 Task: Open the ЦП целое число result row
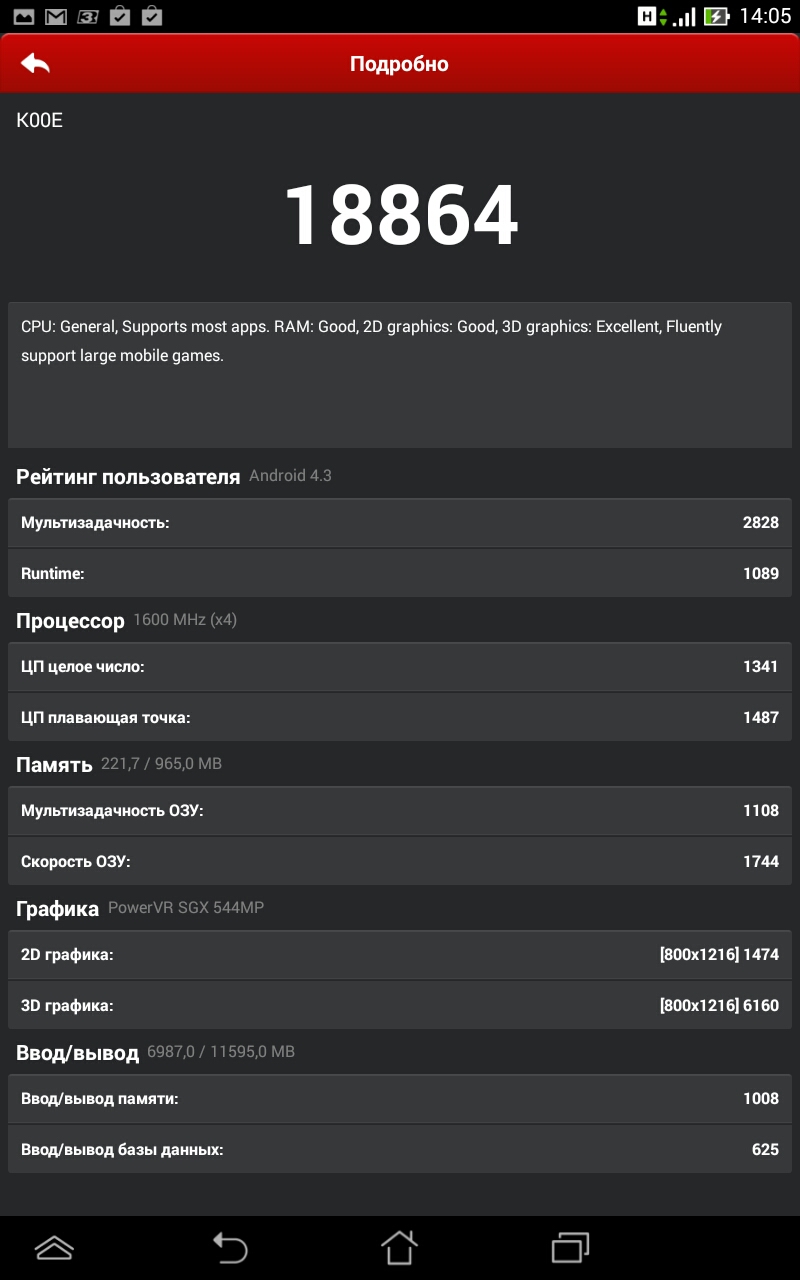click(400, 667)
